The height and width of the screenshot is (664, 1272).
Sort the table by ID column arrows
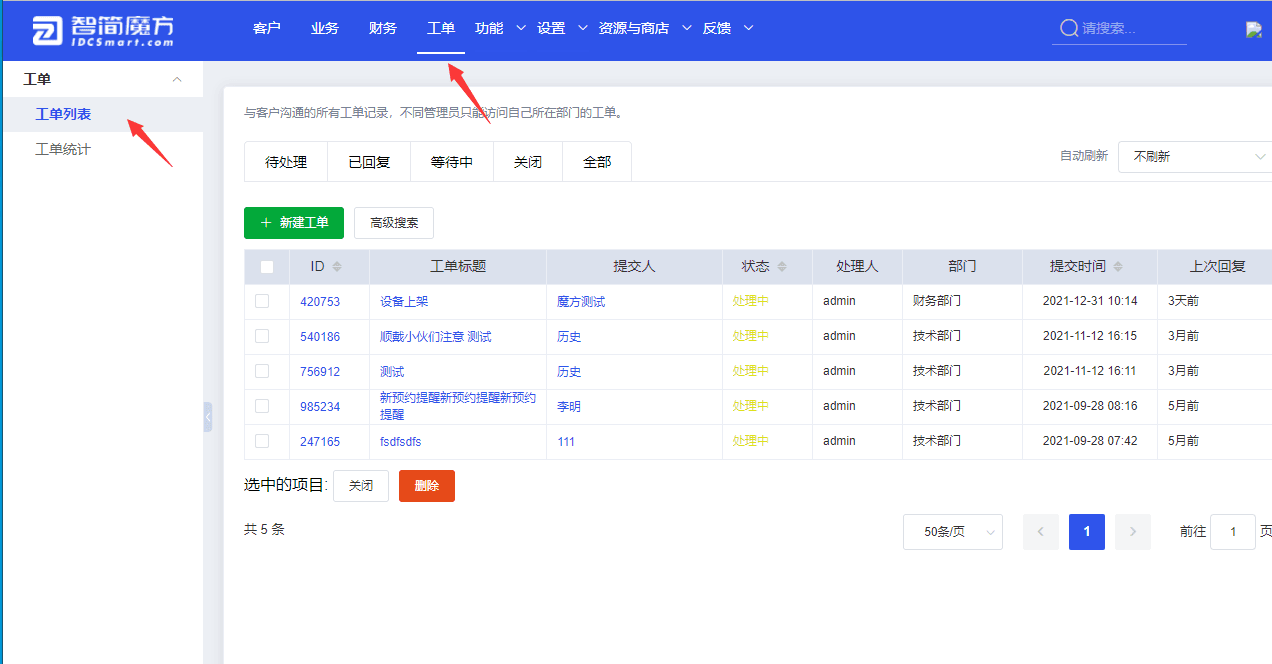click(x=337, y=267)
